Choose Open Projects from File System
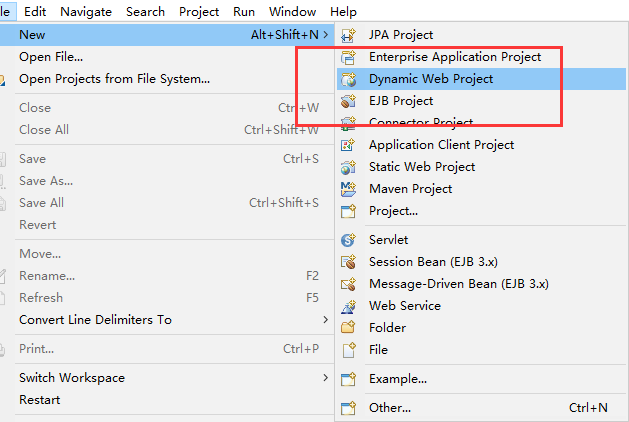The width and height of the screenshot is (629, 422). point(114,79)
